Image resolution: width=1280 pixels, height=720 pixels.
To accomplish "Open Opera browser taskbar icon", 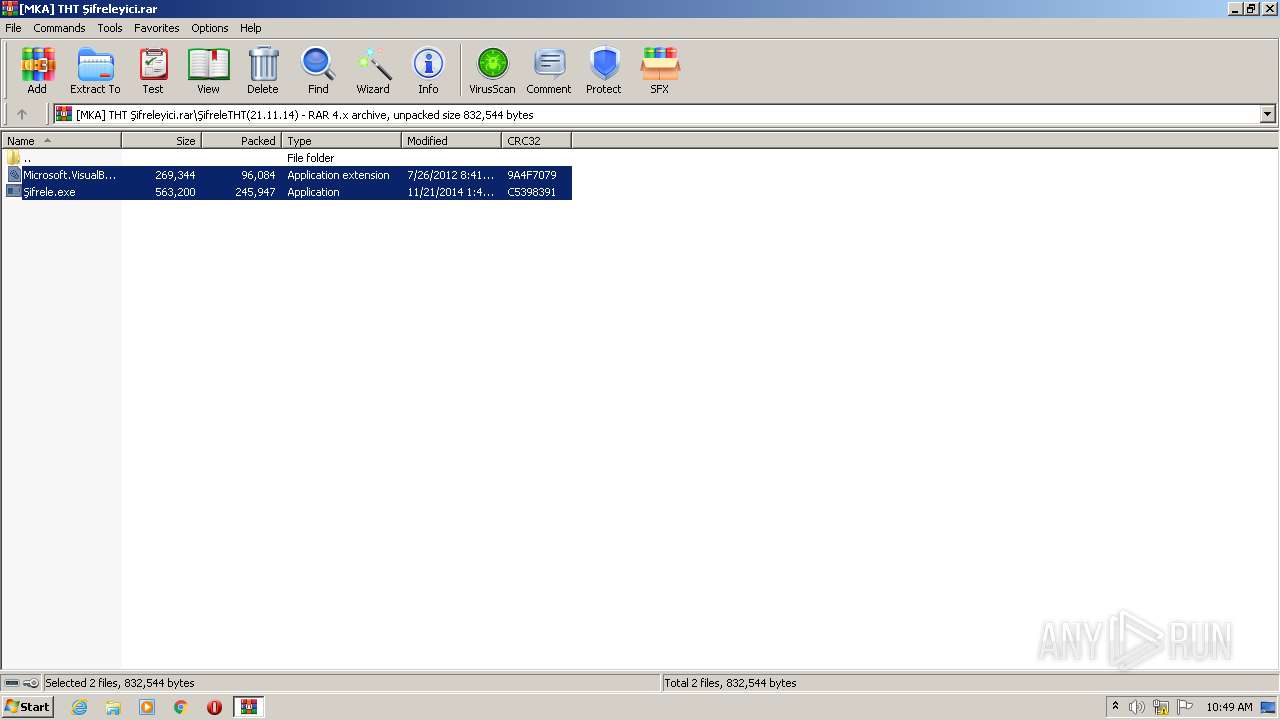I will [x=214, y=707].
